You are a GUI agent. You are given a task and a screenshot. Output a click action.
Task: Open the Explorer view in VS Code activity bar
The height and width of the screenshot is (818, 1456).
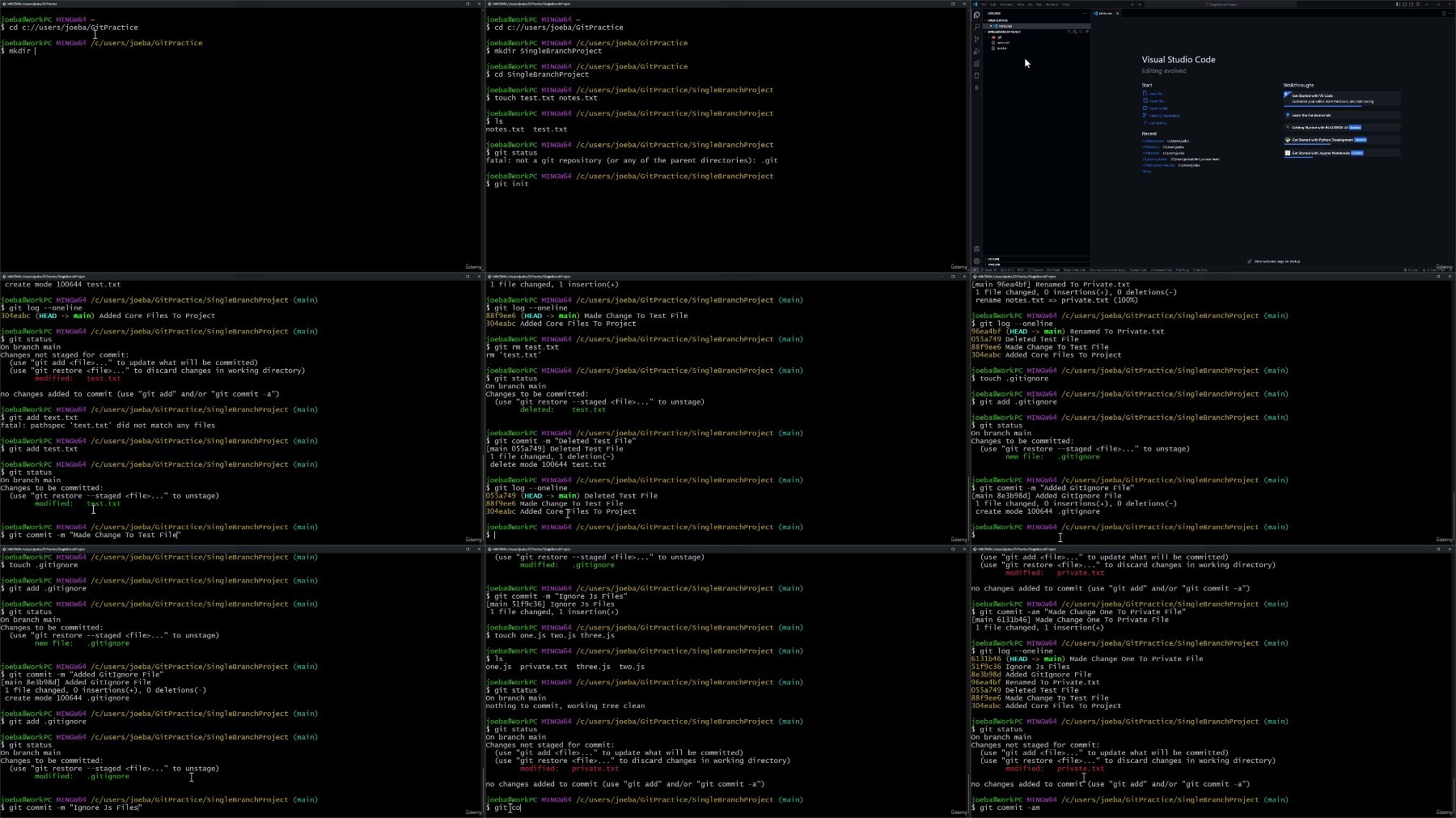(976, 15)
